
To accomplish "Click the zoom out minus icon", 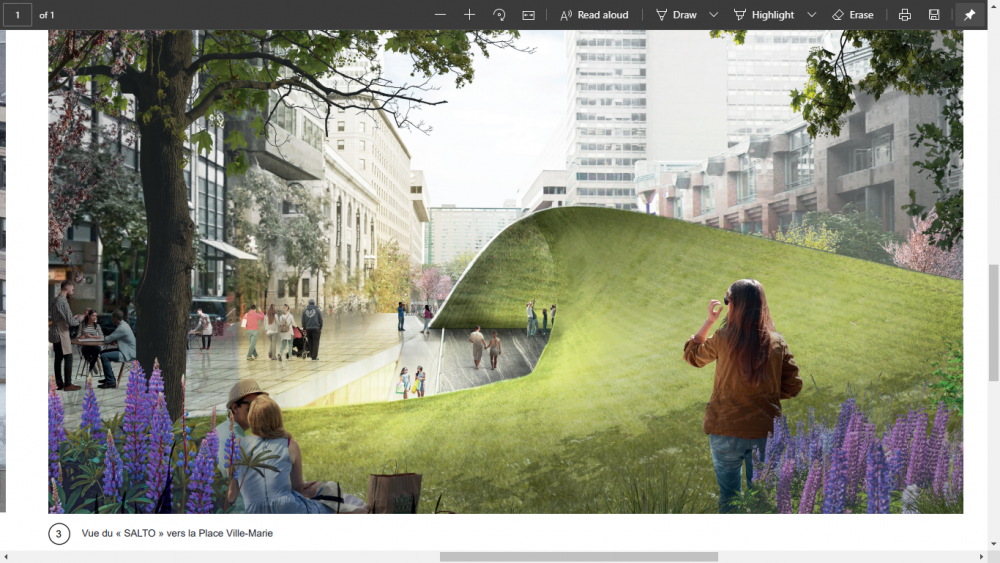I will 440,15.
